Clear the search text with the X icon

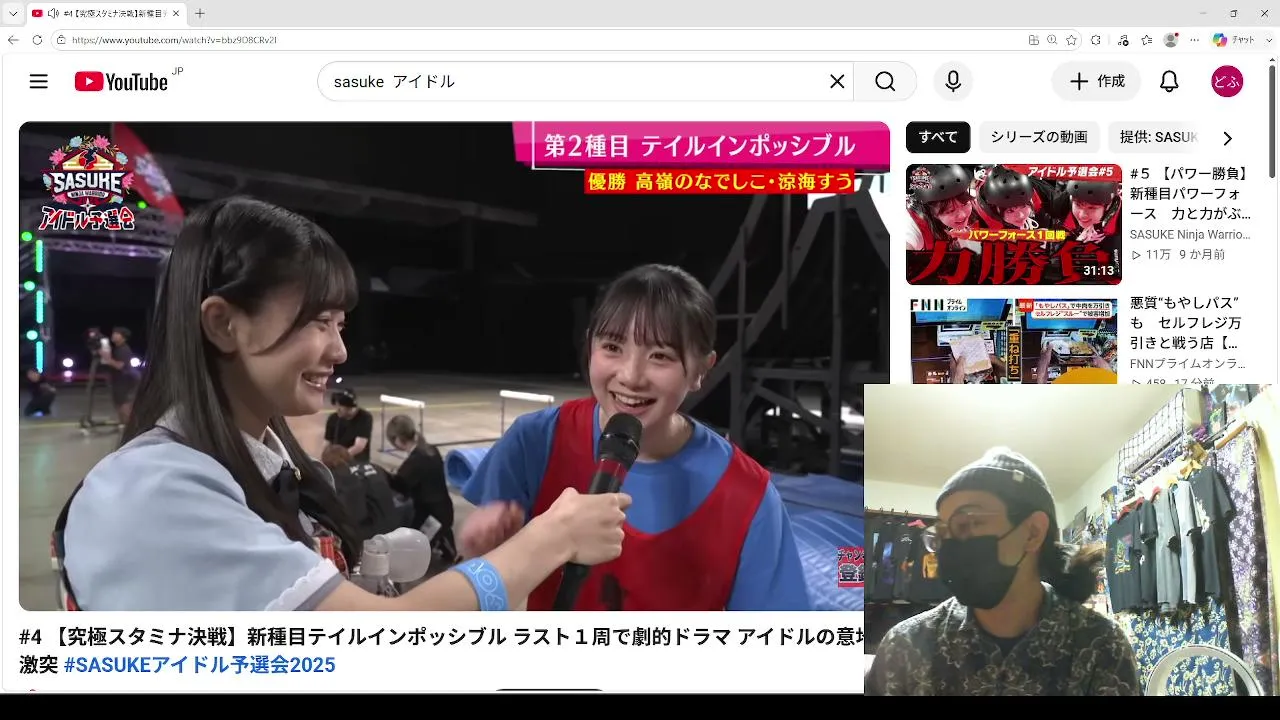point(837,82)
